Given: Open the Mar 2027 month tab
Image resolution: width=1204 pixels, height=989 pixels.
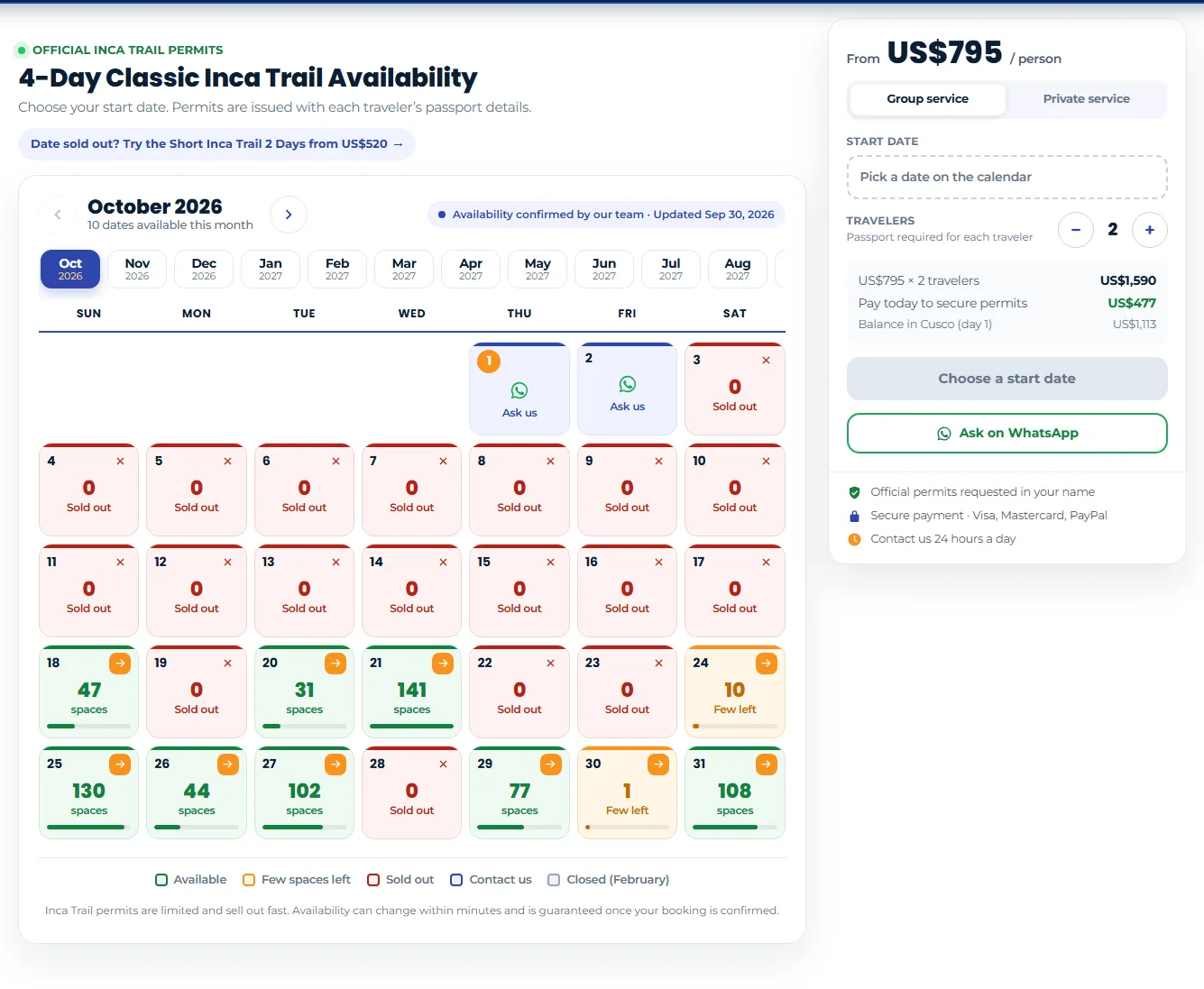Looking at the screenshot, I should (x=404, y=269).
